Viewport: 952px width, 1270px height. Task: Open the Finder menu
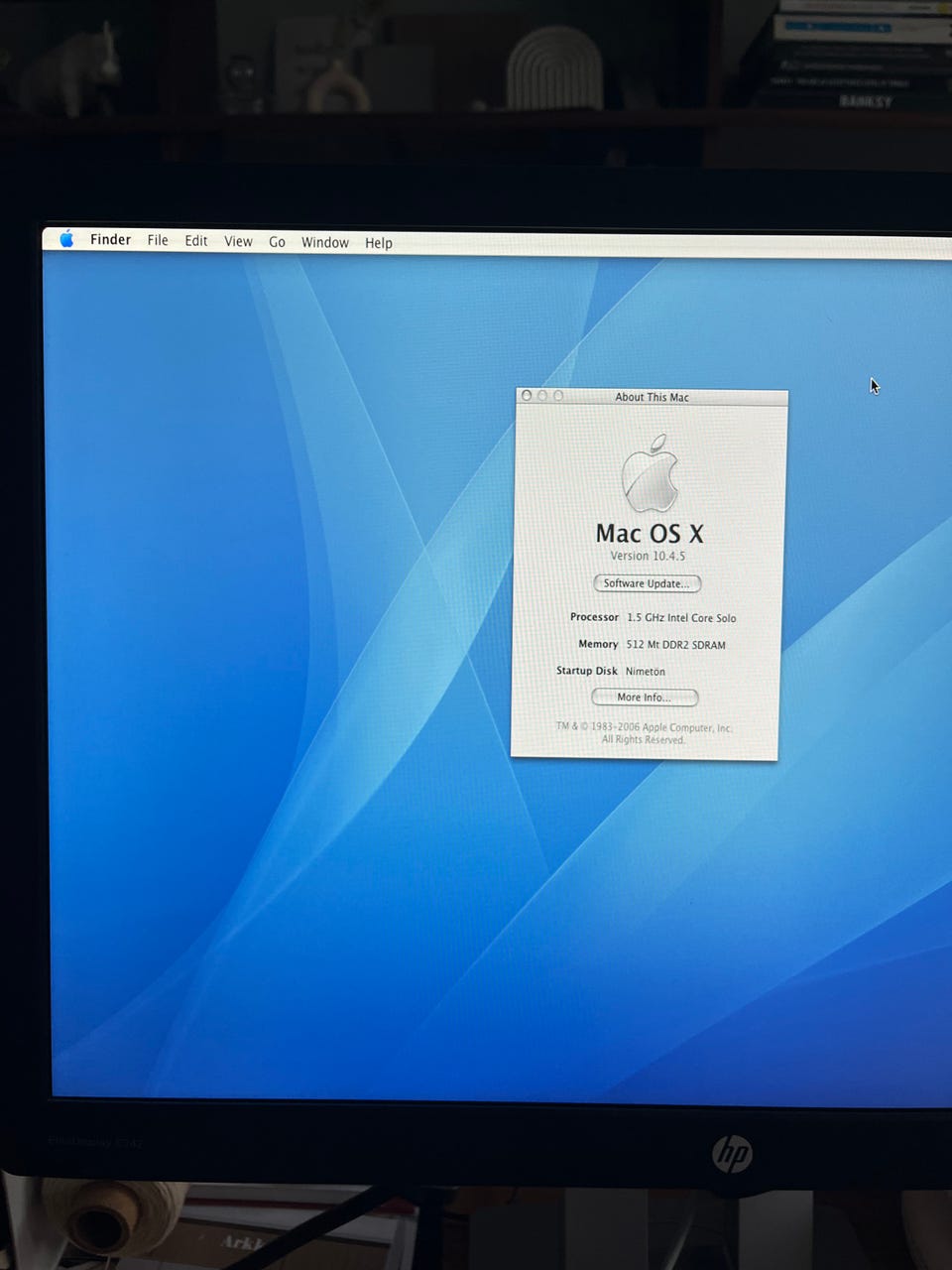(110, 239)
